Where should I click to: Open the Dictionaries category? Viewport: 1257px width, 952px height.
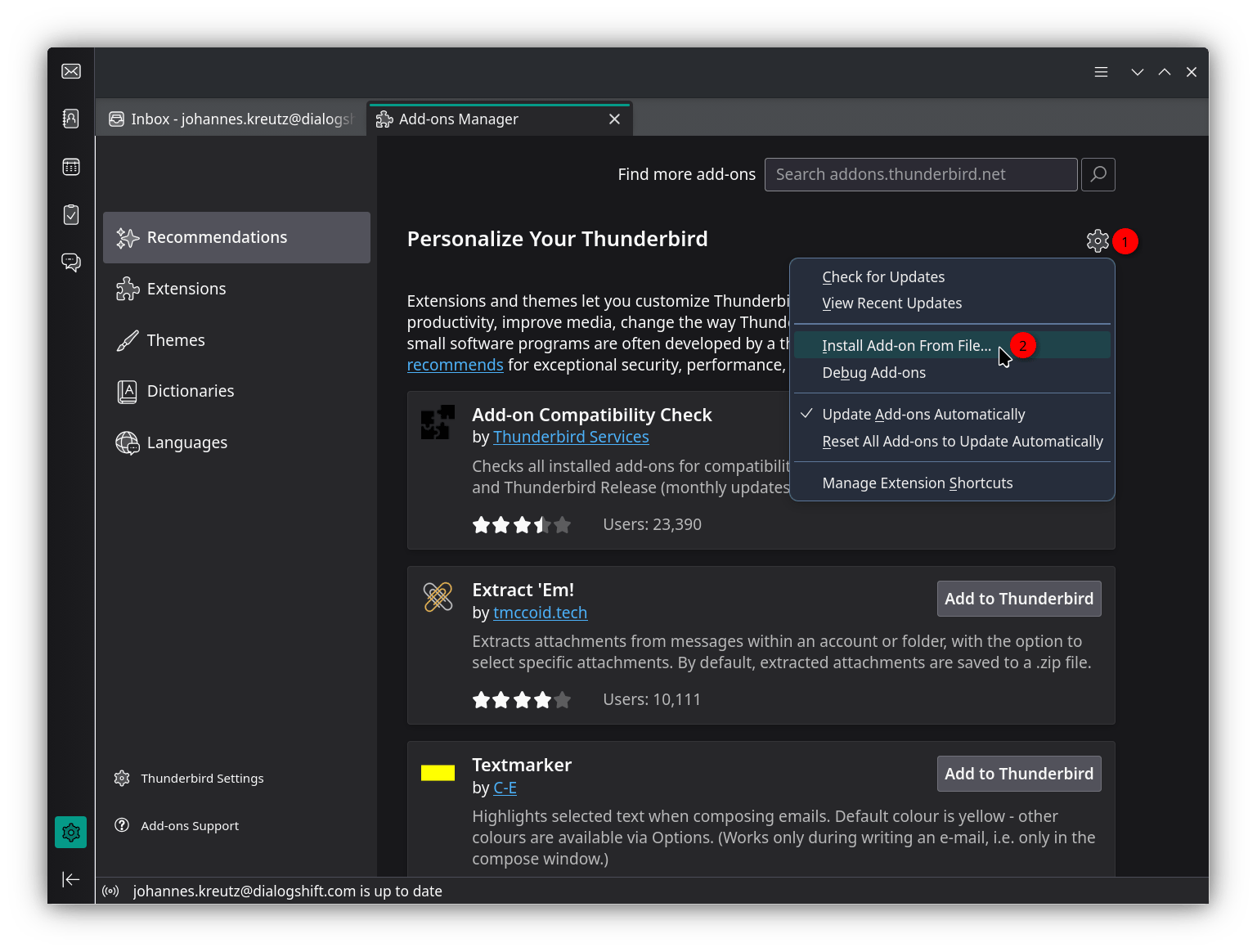pyautogui.click(x=236, y=391)
